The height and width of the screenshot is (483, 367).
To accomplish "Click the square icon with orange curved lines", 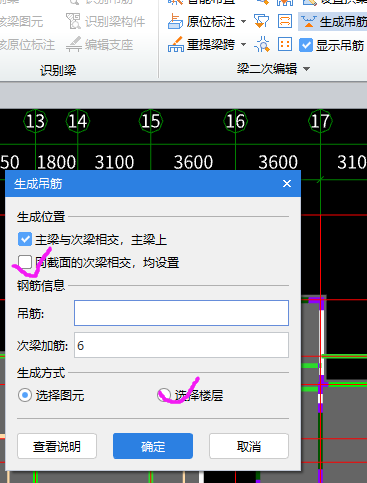I will tap(285, 21).
